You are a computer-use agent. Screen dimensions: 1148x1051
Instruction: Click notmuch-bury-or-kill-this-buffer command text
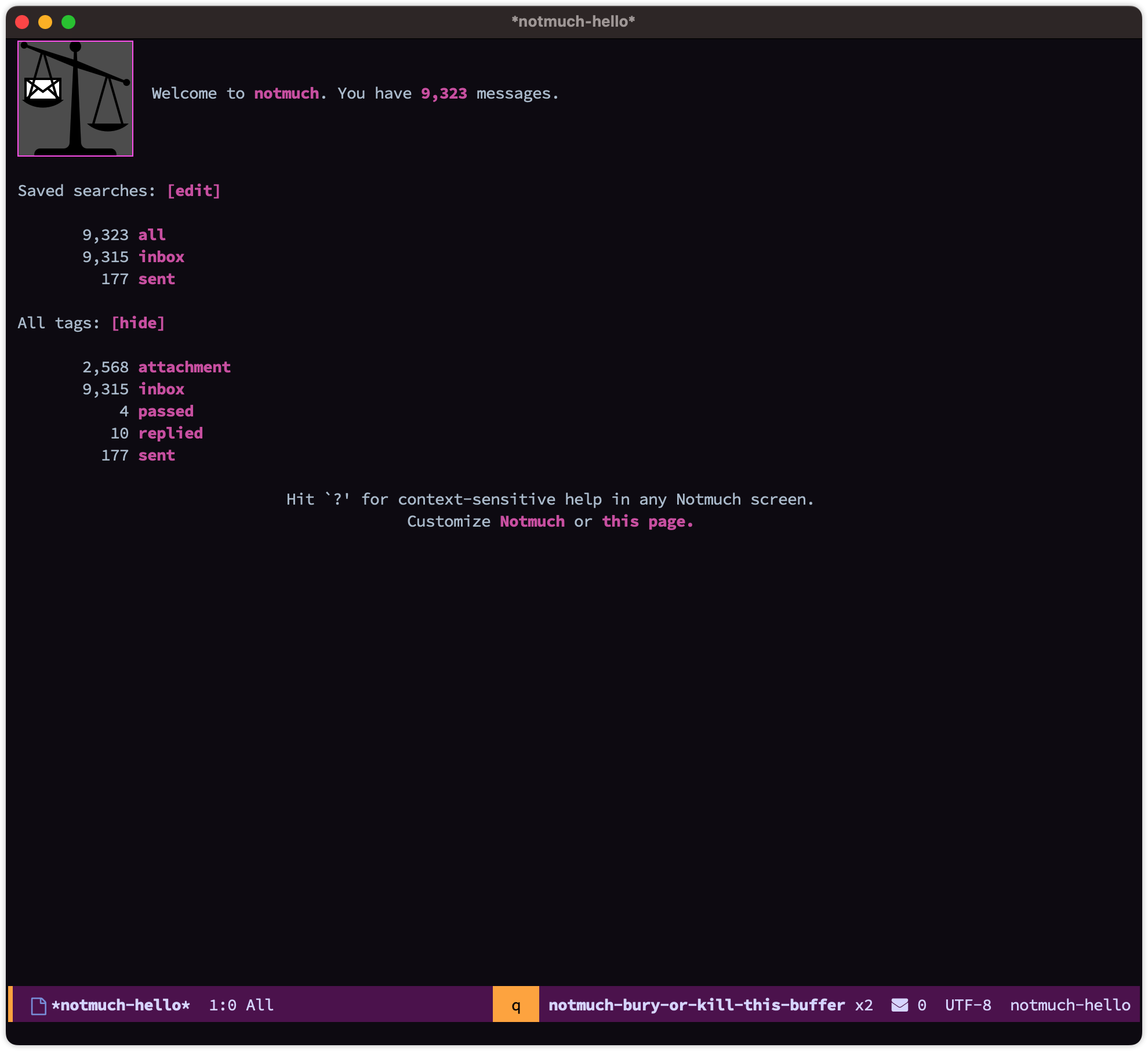coord(696,1005)
